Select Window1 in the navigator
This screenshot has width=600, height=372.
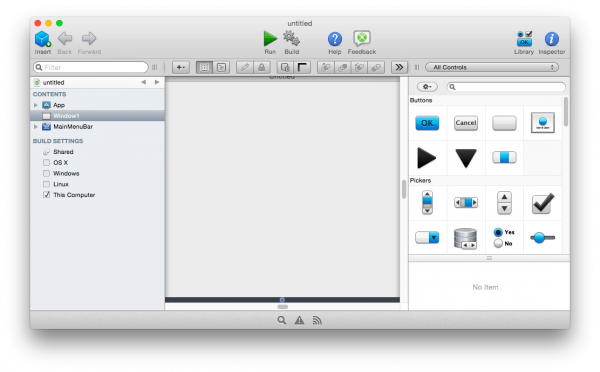[98, 116]
